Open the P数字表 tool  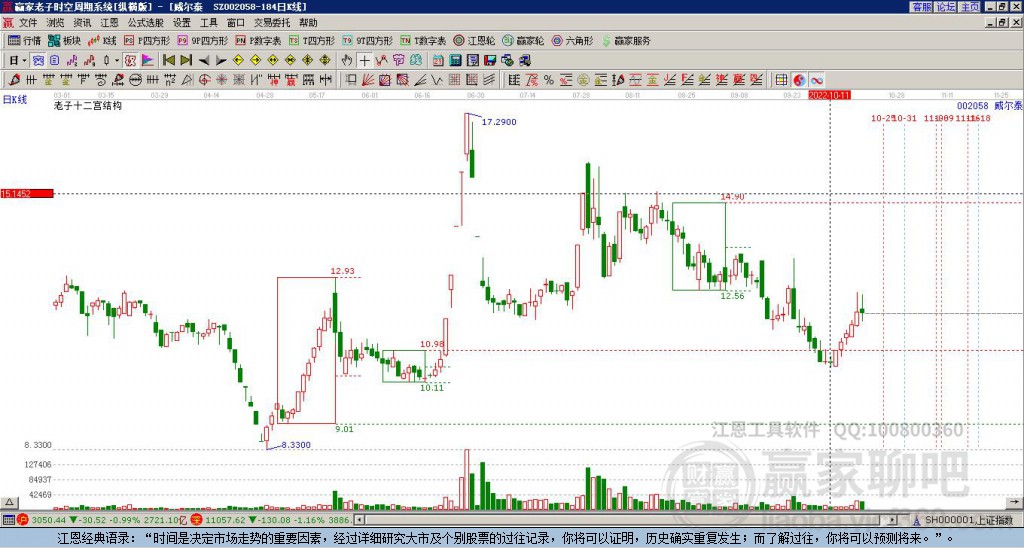[259, 40]
